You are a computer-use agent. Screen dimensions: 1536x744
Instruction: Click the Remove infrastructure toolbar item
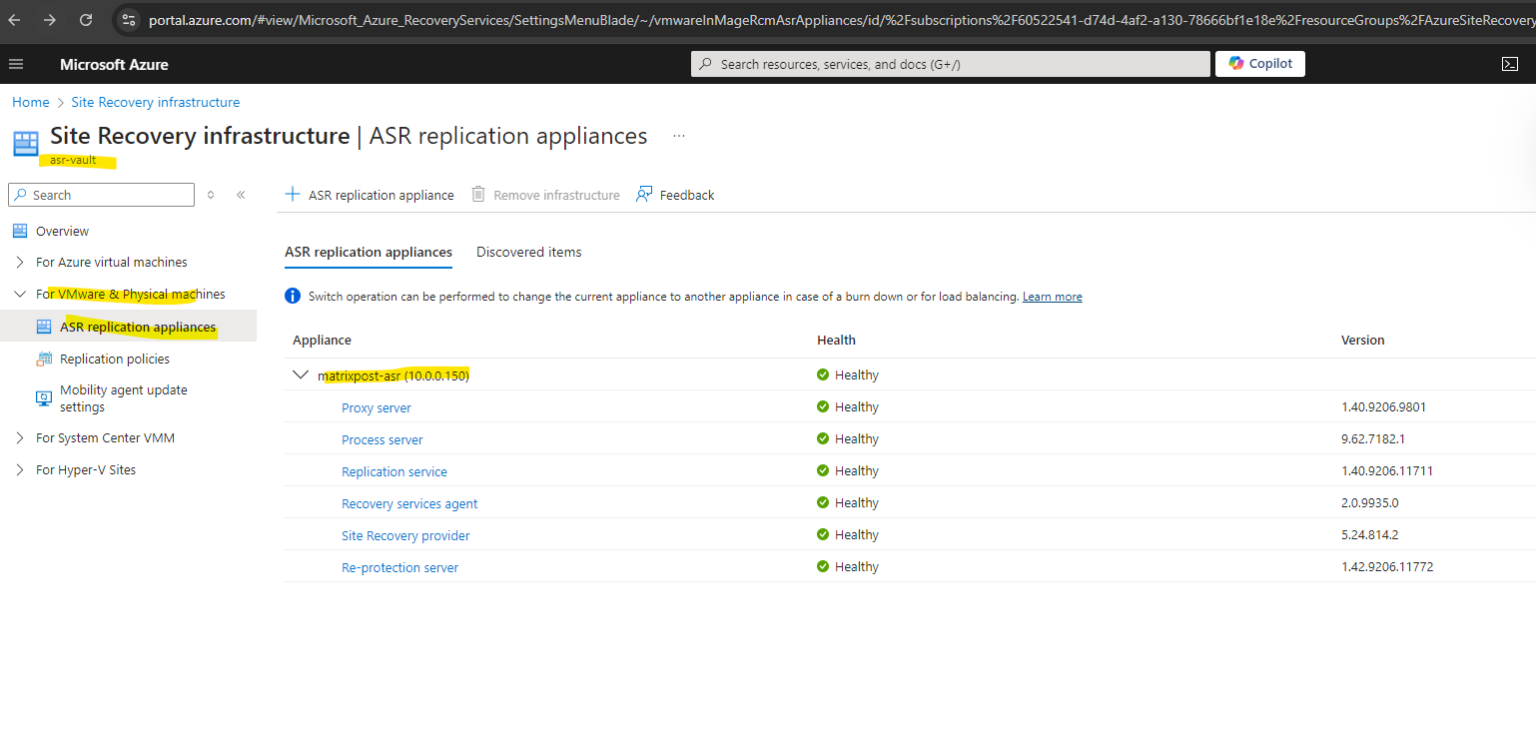click(x=545, y=194)
